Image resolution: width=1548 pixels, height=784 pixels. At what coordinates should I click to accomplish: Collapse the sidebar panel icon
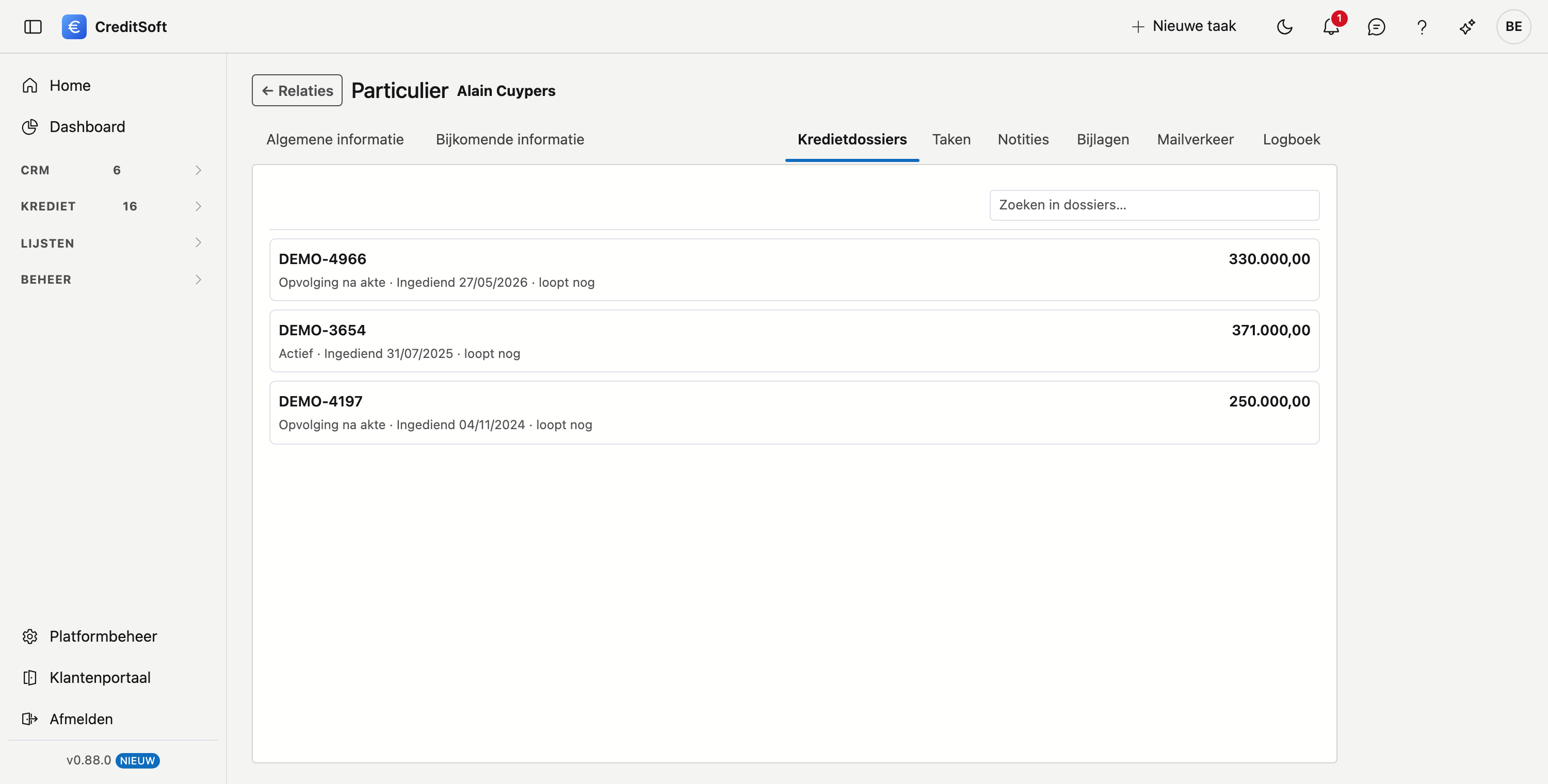[x=33, y=26]
